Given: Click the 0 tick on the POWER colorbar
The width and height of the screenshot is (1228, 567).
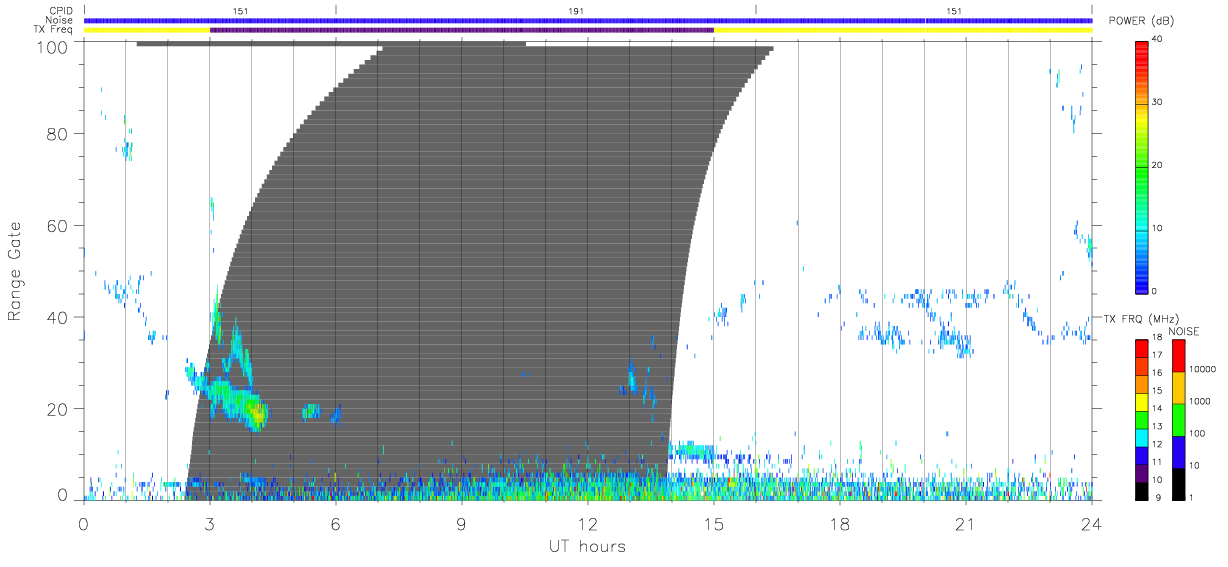Looking at the screenshot, I should click(1155, 291).
